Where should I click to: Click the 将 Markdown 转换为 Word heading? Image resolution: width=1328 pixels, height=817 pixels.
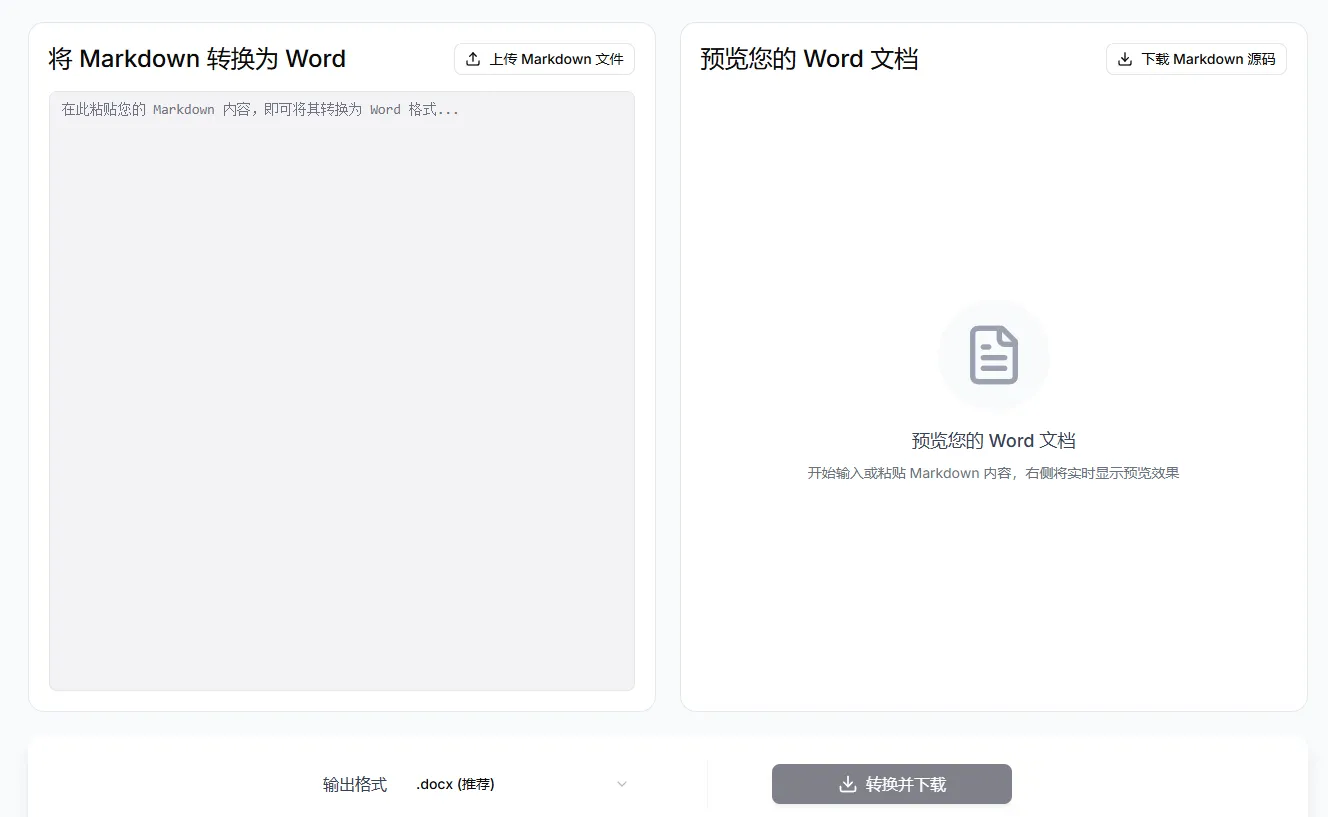(x=197, y=59)
